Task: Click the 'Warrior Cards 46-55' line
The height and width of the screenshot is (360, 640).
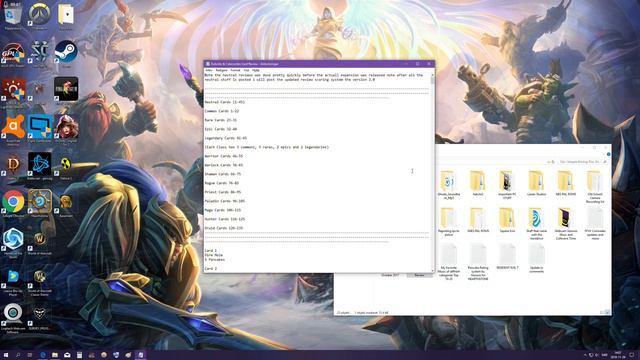Action: coord(224,156)
